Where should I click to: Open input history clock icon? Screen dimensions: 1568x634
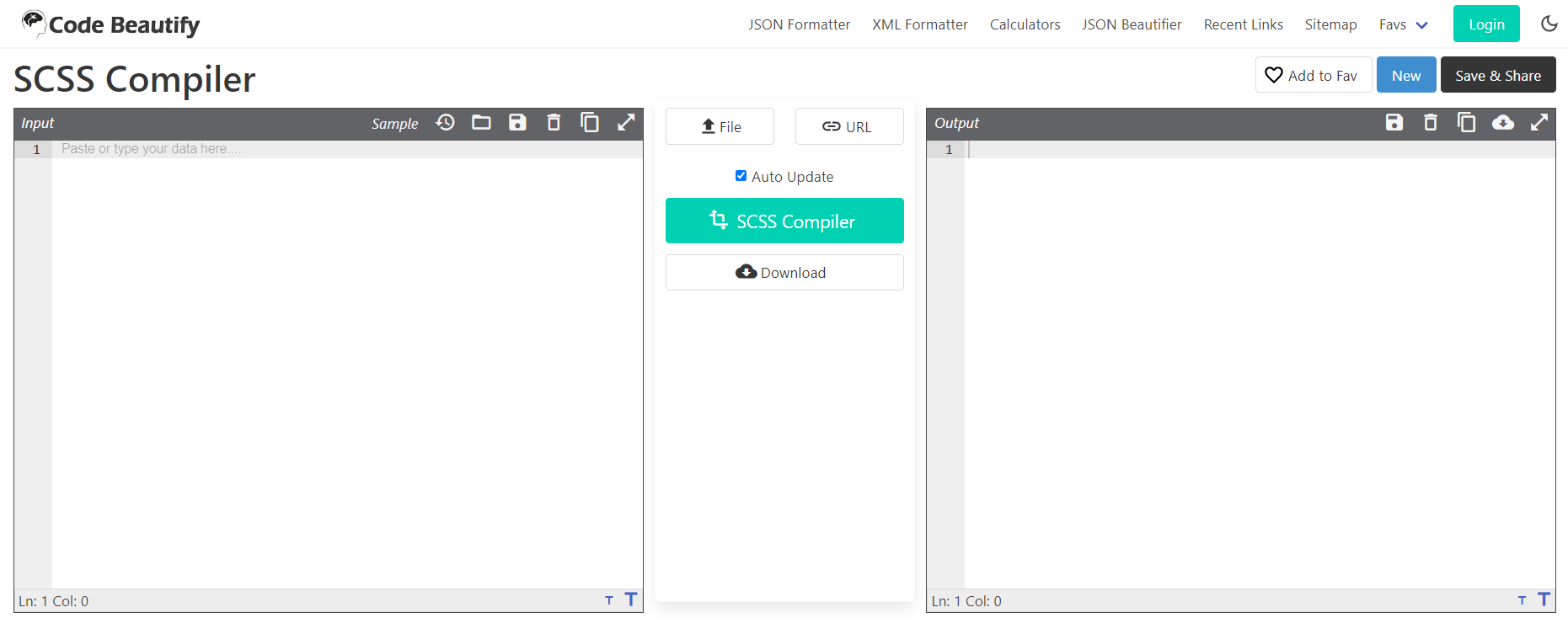445,123
